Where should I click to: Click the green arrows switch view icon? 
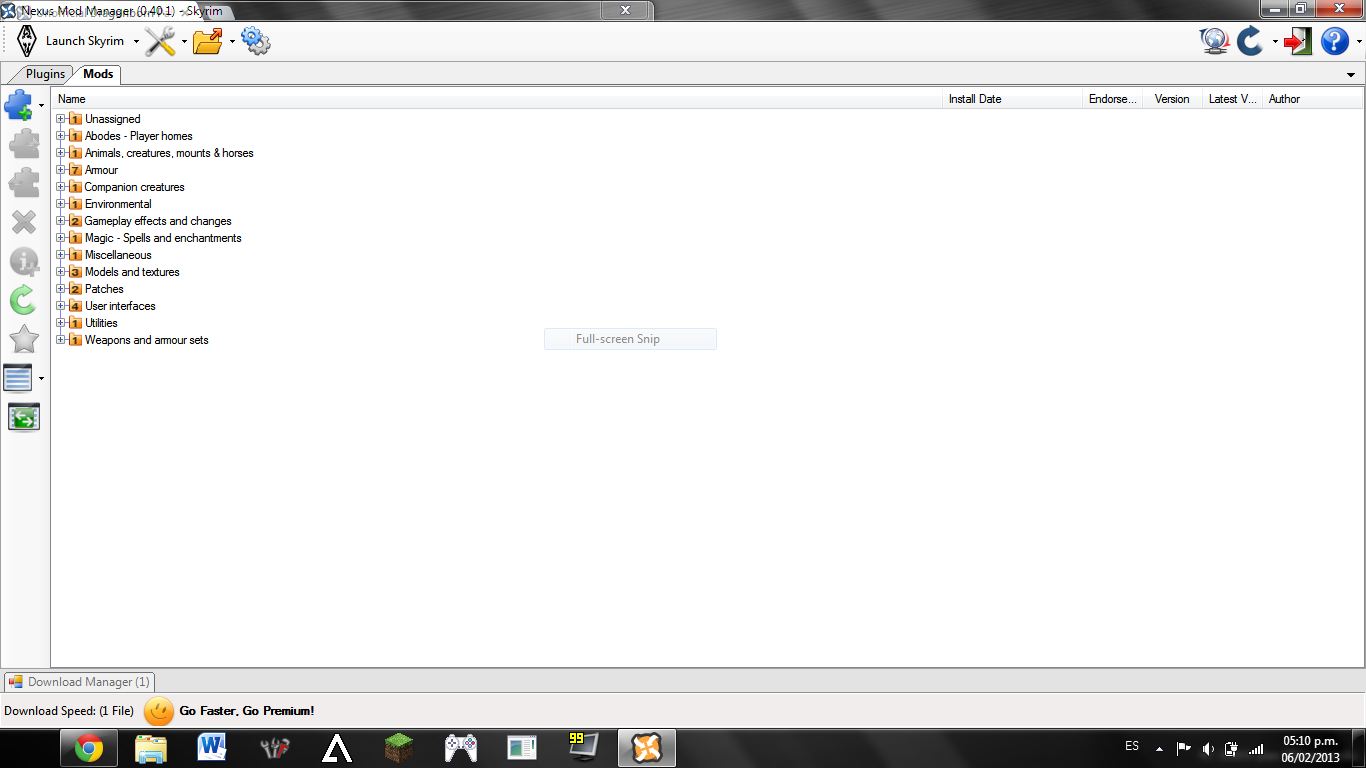click(x=23, y=417)
